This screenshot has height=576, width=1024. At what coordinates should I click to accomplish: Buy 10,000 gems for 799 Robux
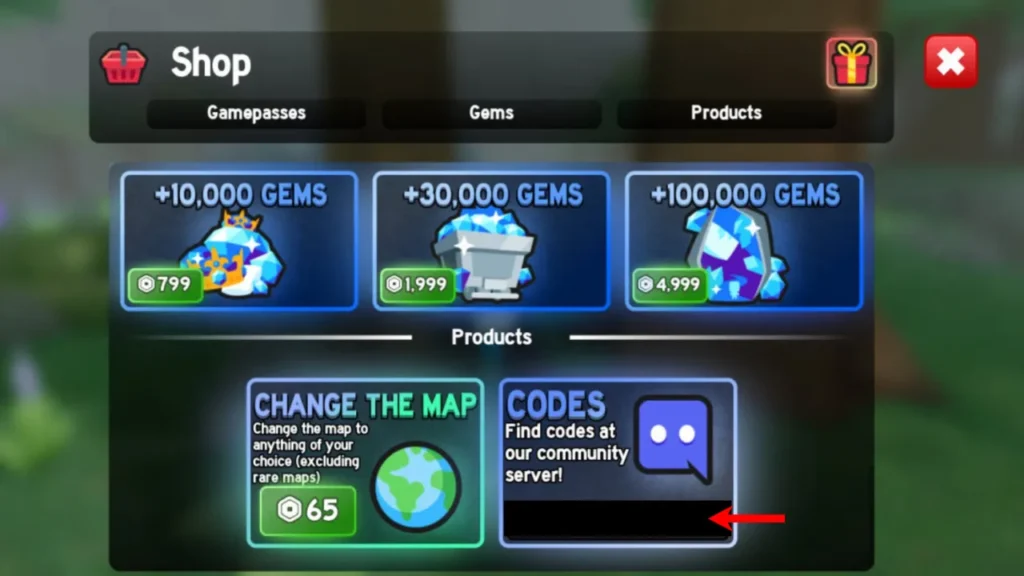(165, 284)
